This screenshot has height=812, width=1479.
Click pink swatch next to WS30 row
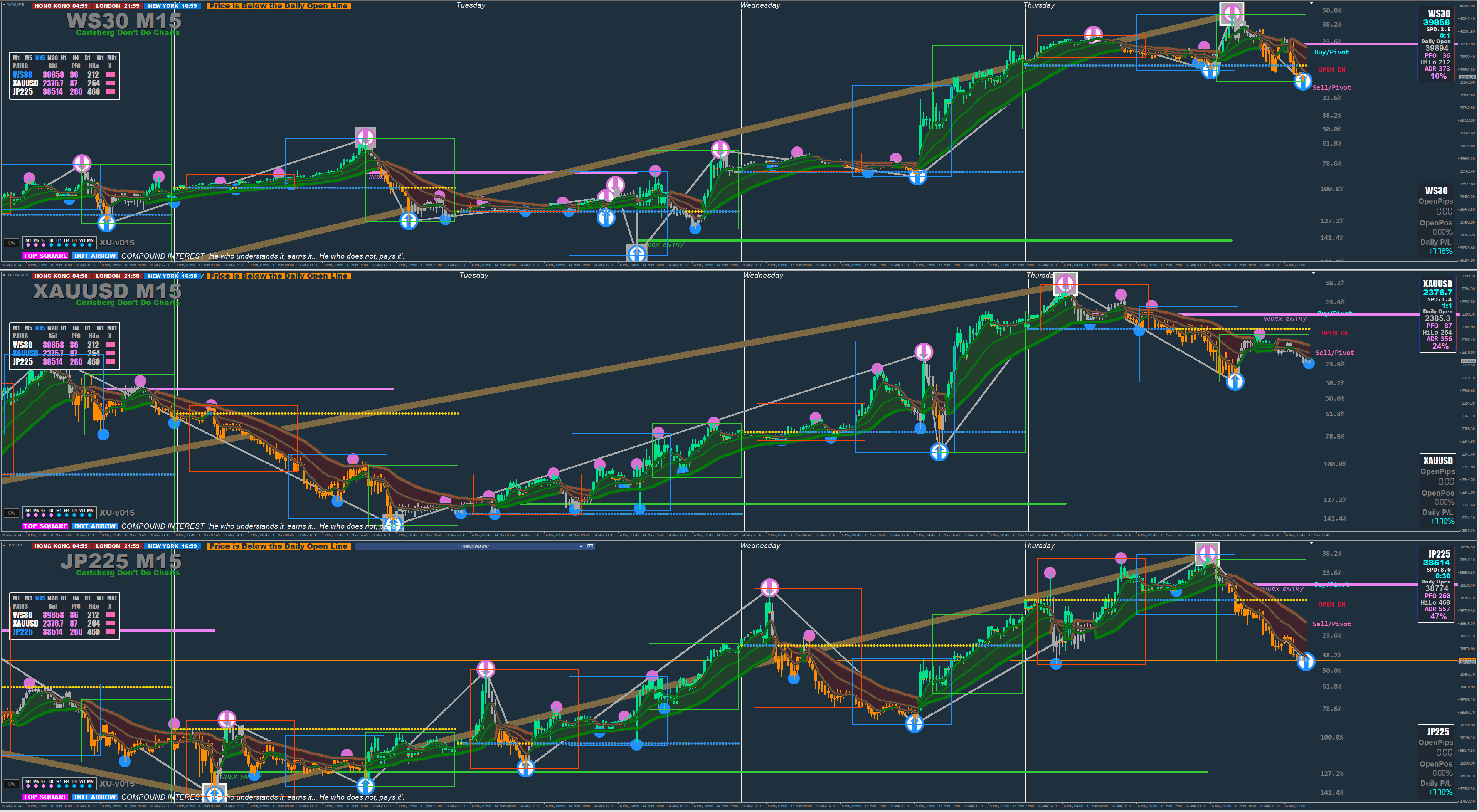tap(110, 75)
